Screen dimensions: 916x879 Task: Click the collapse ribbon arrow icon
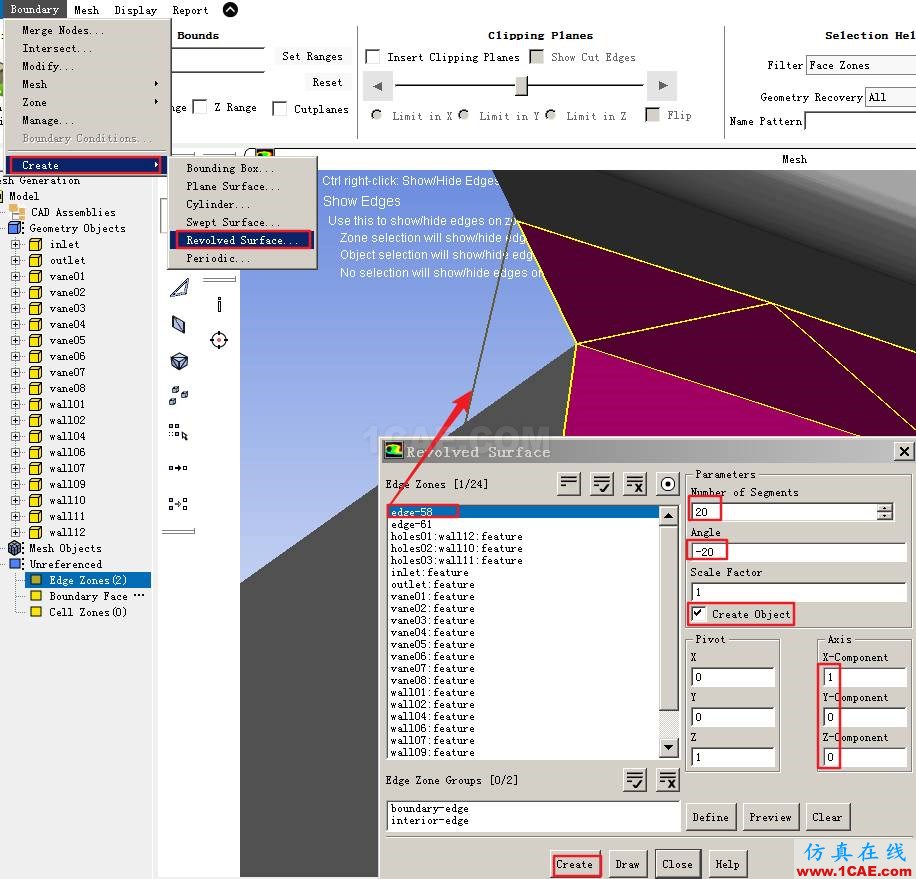pyautogui.click(x=231, y=10)
